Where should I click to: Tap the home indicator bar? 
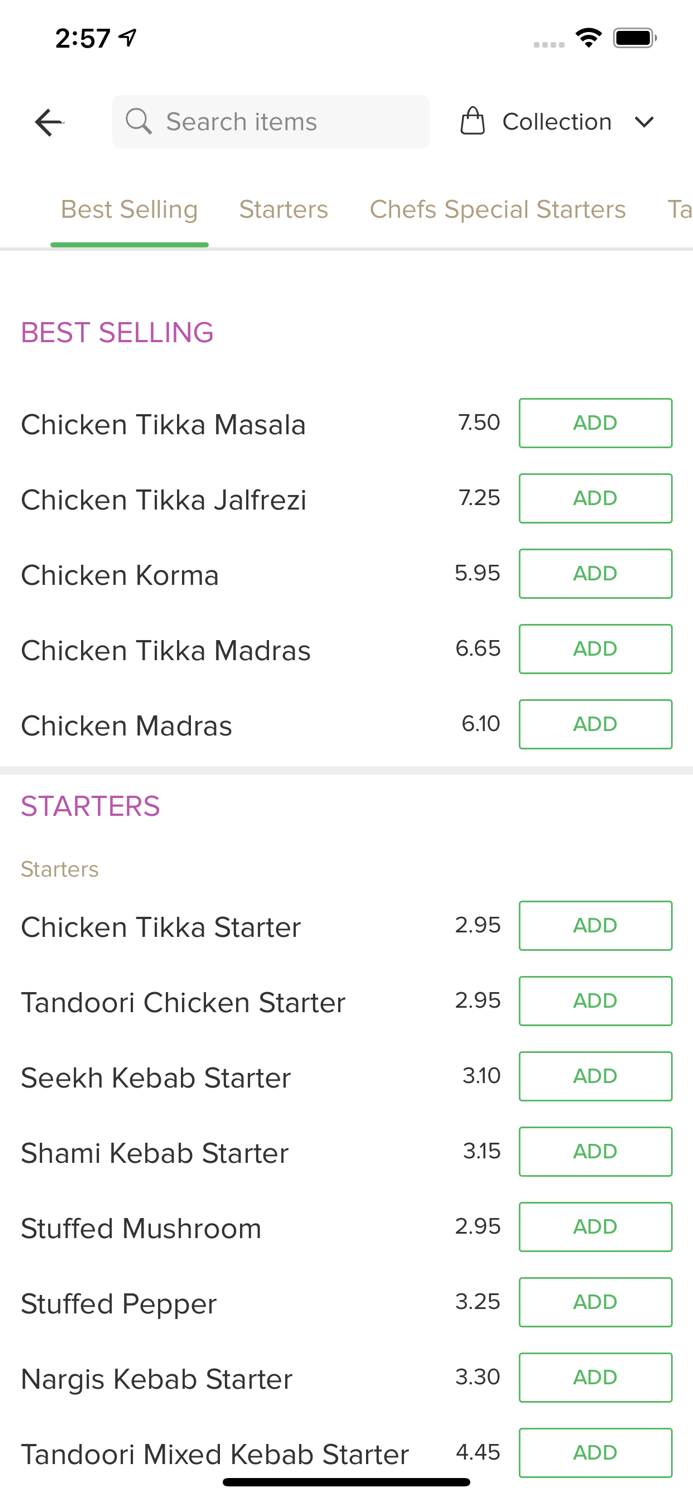(346, 1482)
